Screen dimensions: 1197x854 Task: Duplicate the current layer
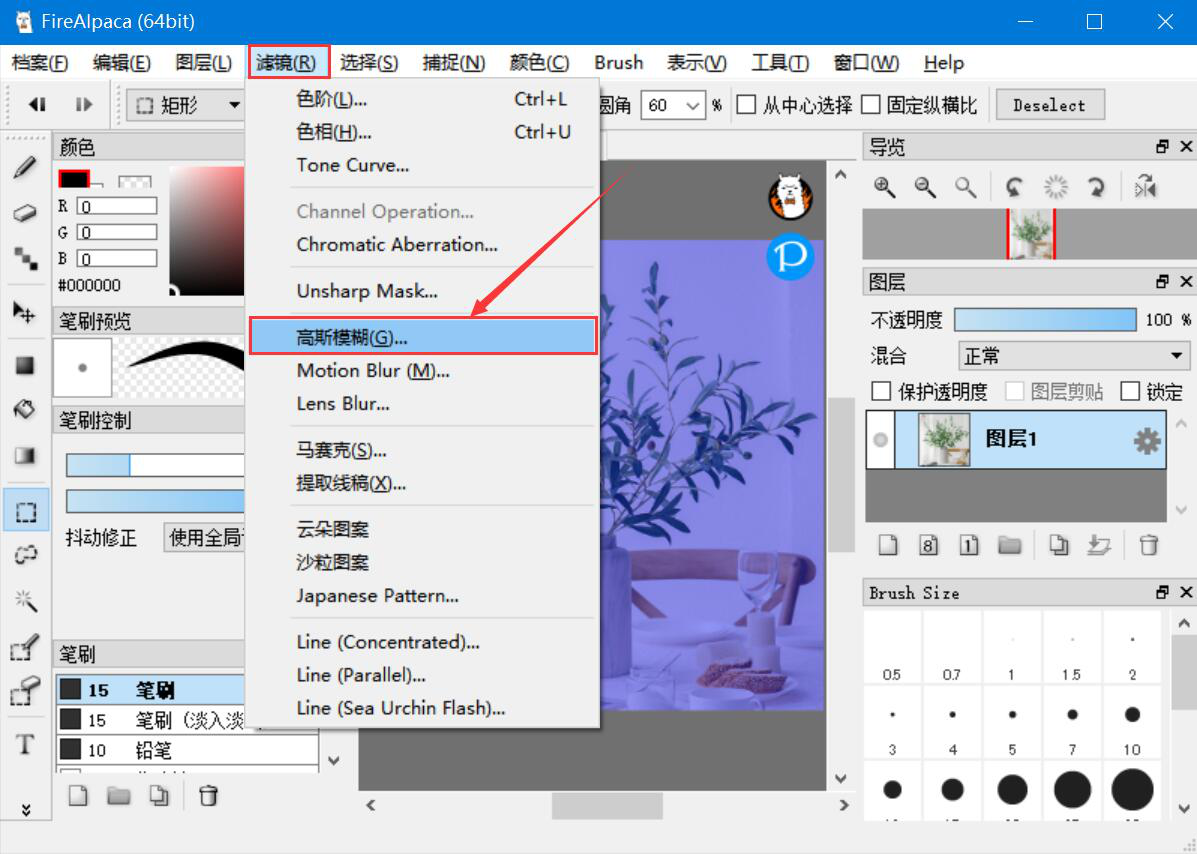[x=1058, y=545]
